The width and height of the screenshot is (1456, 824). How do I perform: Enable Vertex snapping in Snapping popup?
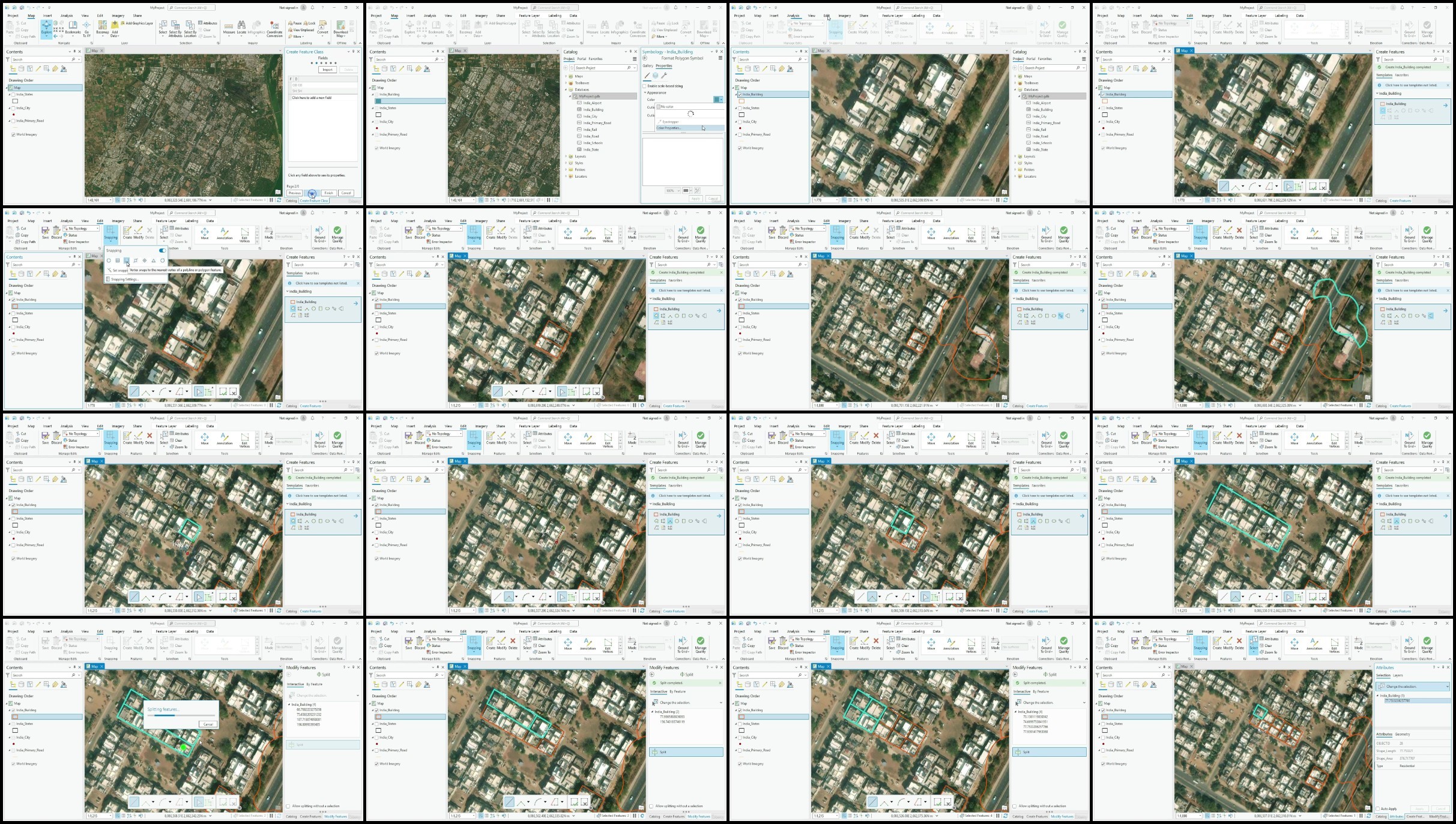(127, 260)
